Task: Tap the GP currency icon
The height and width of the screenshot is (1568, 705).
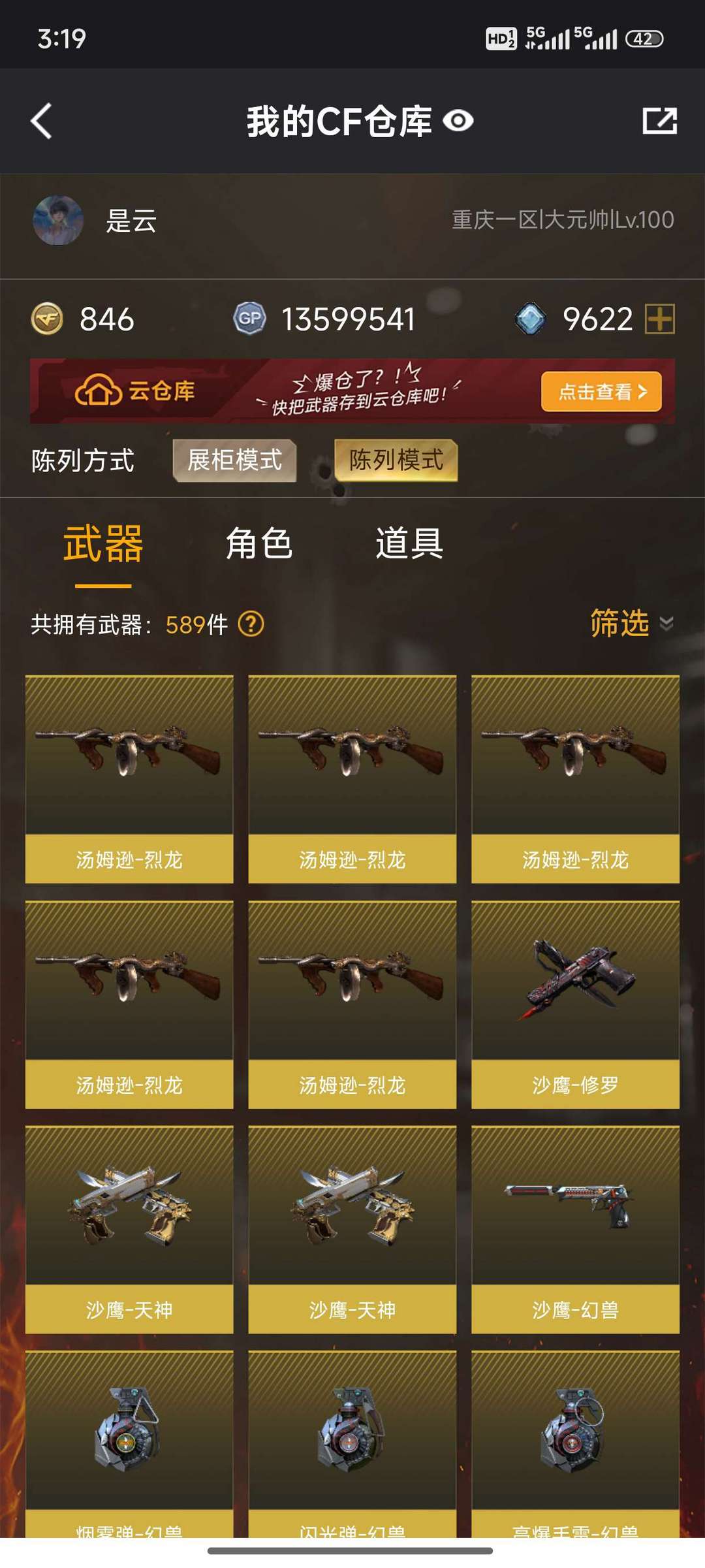Action: tap(249, 319)
